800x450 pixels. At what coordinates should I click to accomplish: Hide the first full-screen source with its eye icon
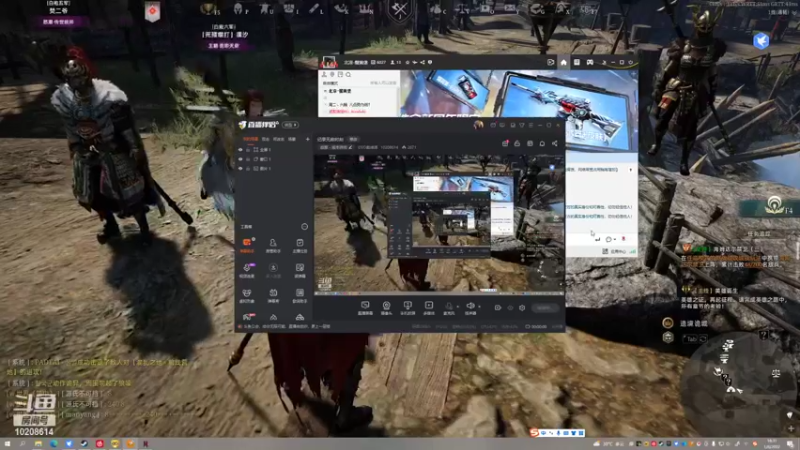(x=240, y=150)
